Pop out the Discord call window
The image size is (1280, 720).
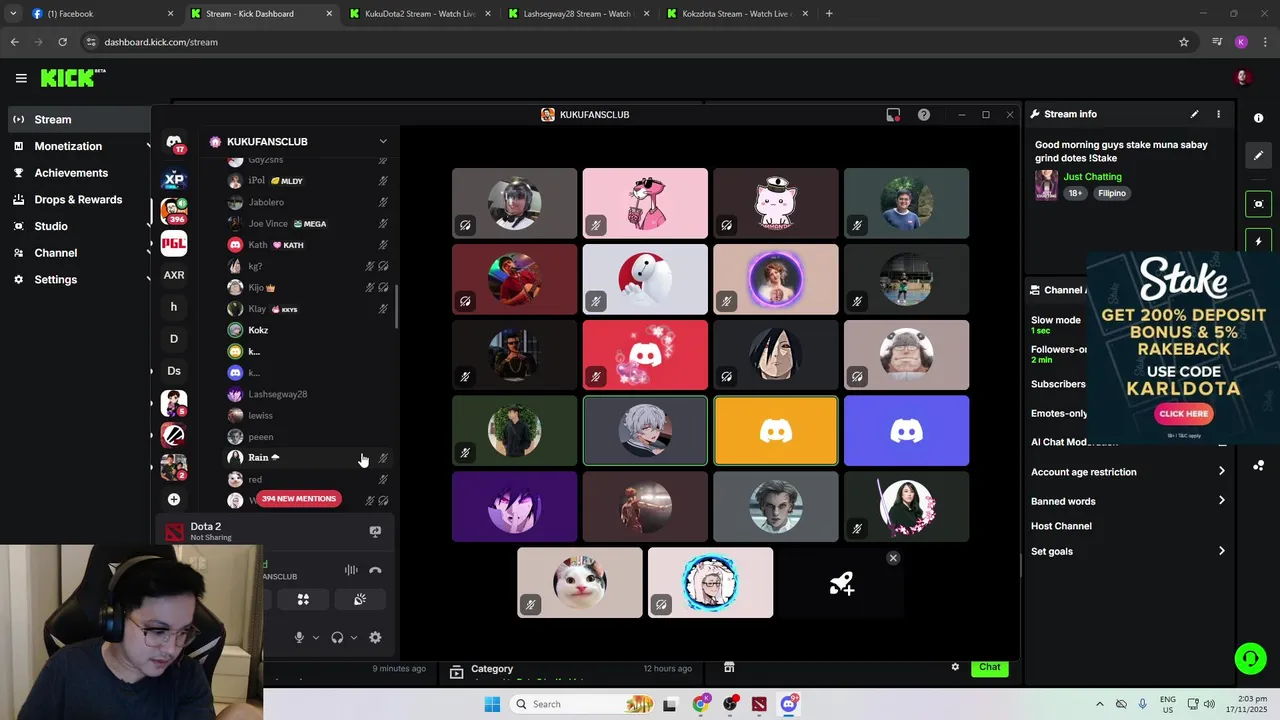pyautogui.click(x=893, y=115)
